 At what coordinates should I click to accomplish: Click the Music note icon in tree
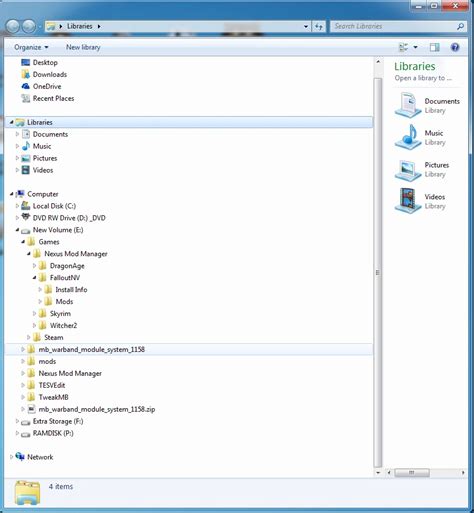[26, 146]
